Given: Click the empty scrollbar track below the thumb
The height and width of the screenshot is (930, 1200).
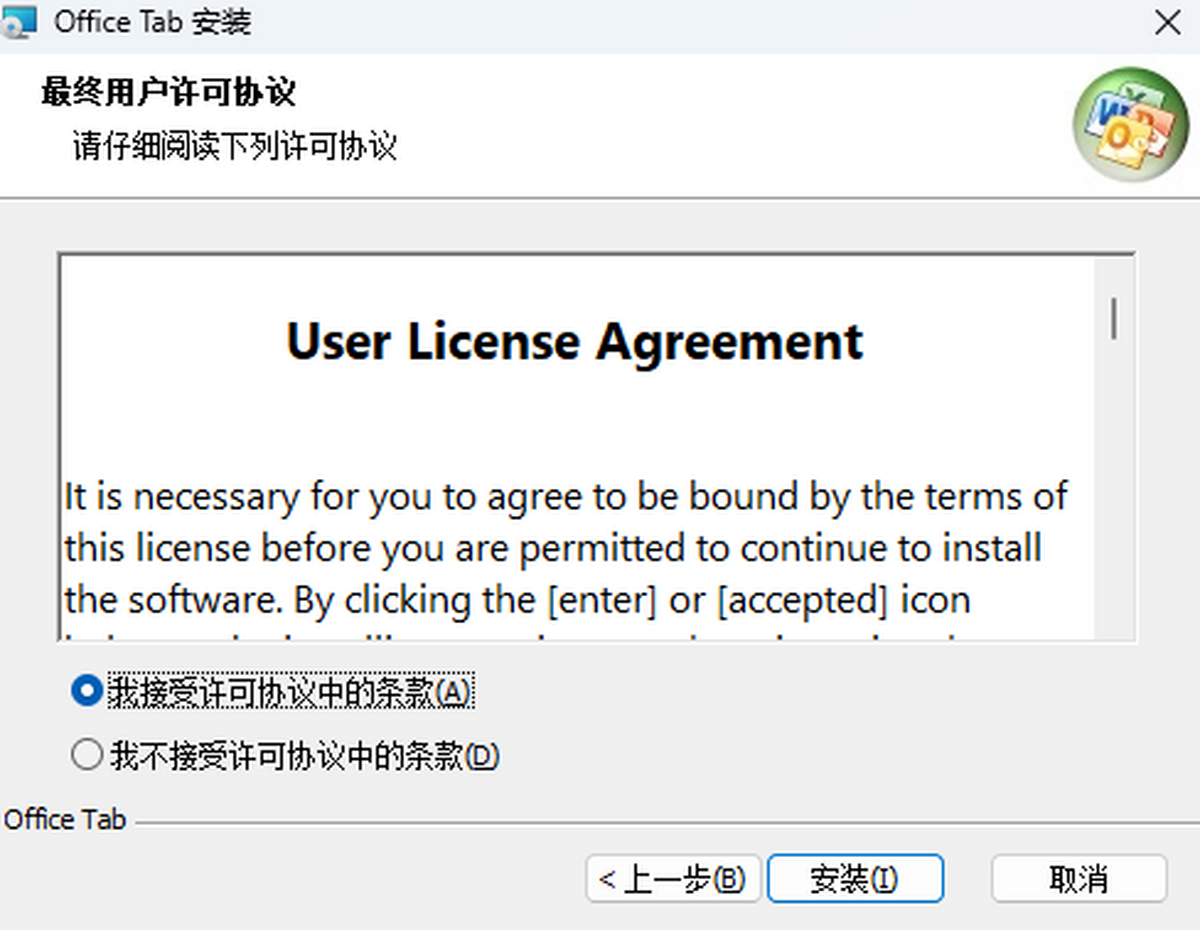Looking at the screenshot, I should coord(1114,500).
